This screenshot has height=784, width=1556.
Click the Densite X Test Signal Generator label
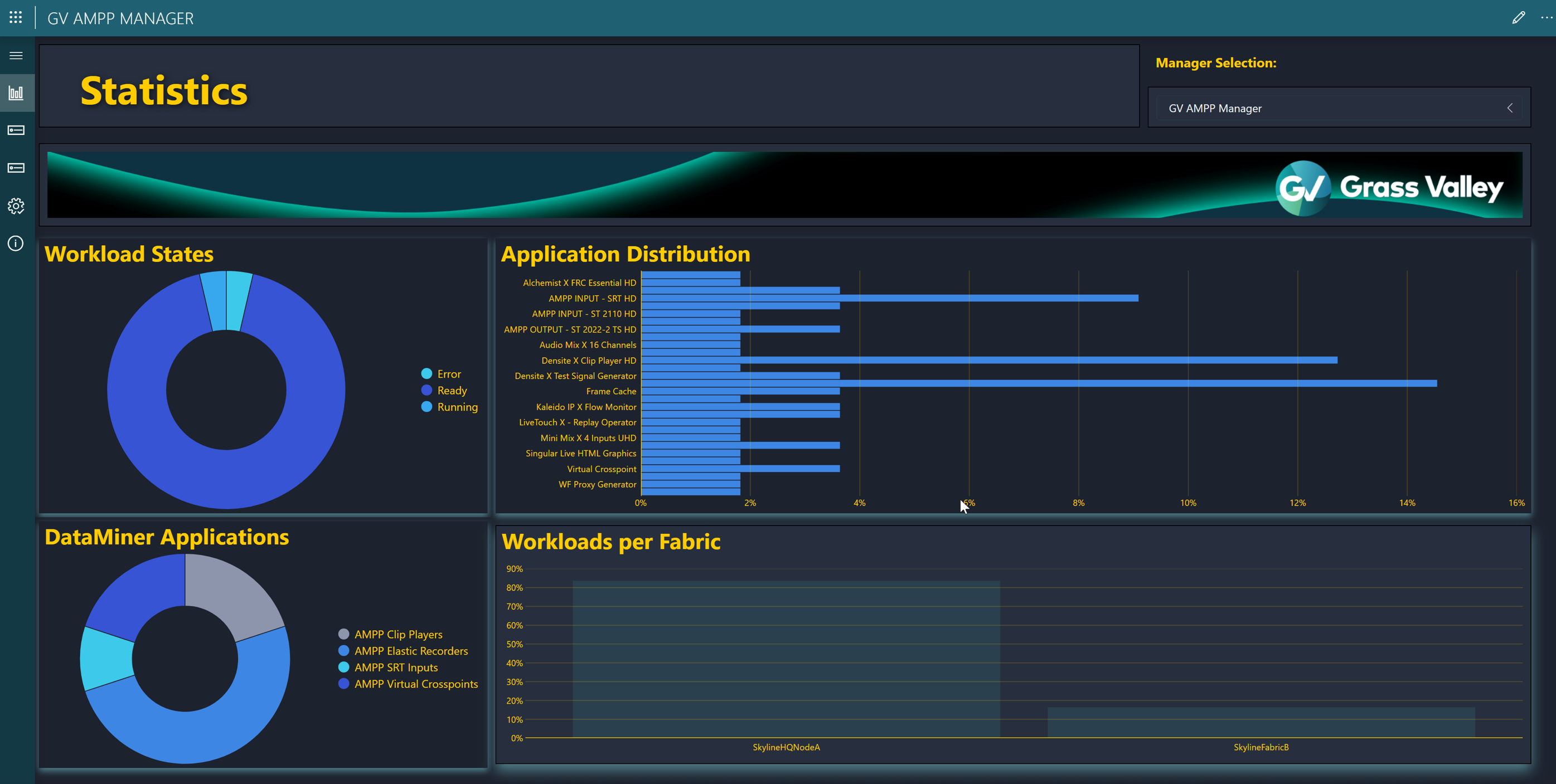[575, 376]
